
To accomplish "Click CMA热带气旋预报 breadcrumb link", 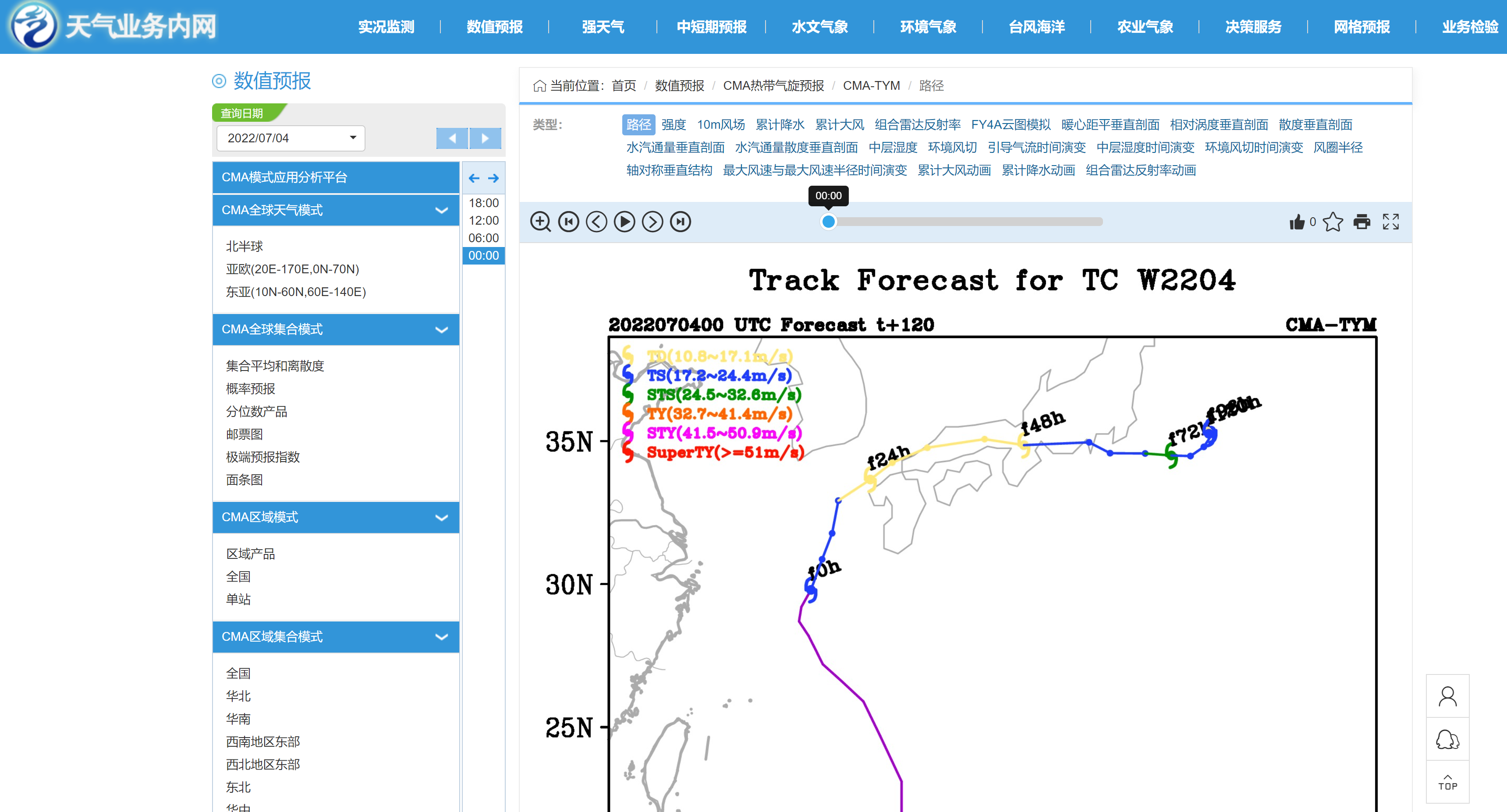I will coord(773,86).
